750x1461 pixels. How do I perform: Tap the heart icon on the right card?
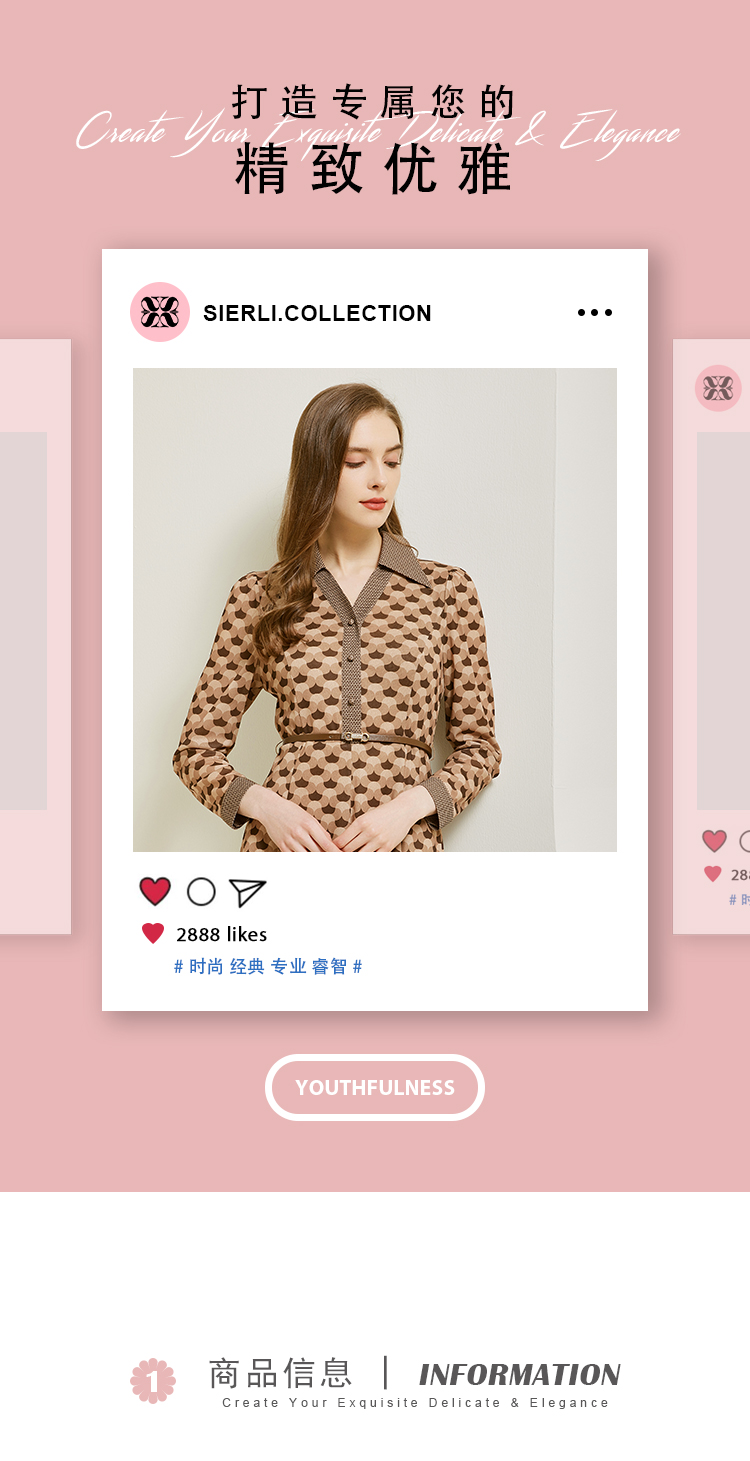[714, 841]
